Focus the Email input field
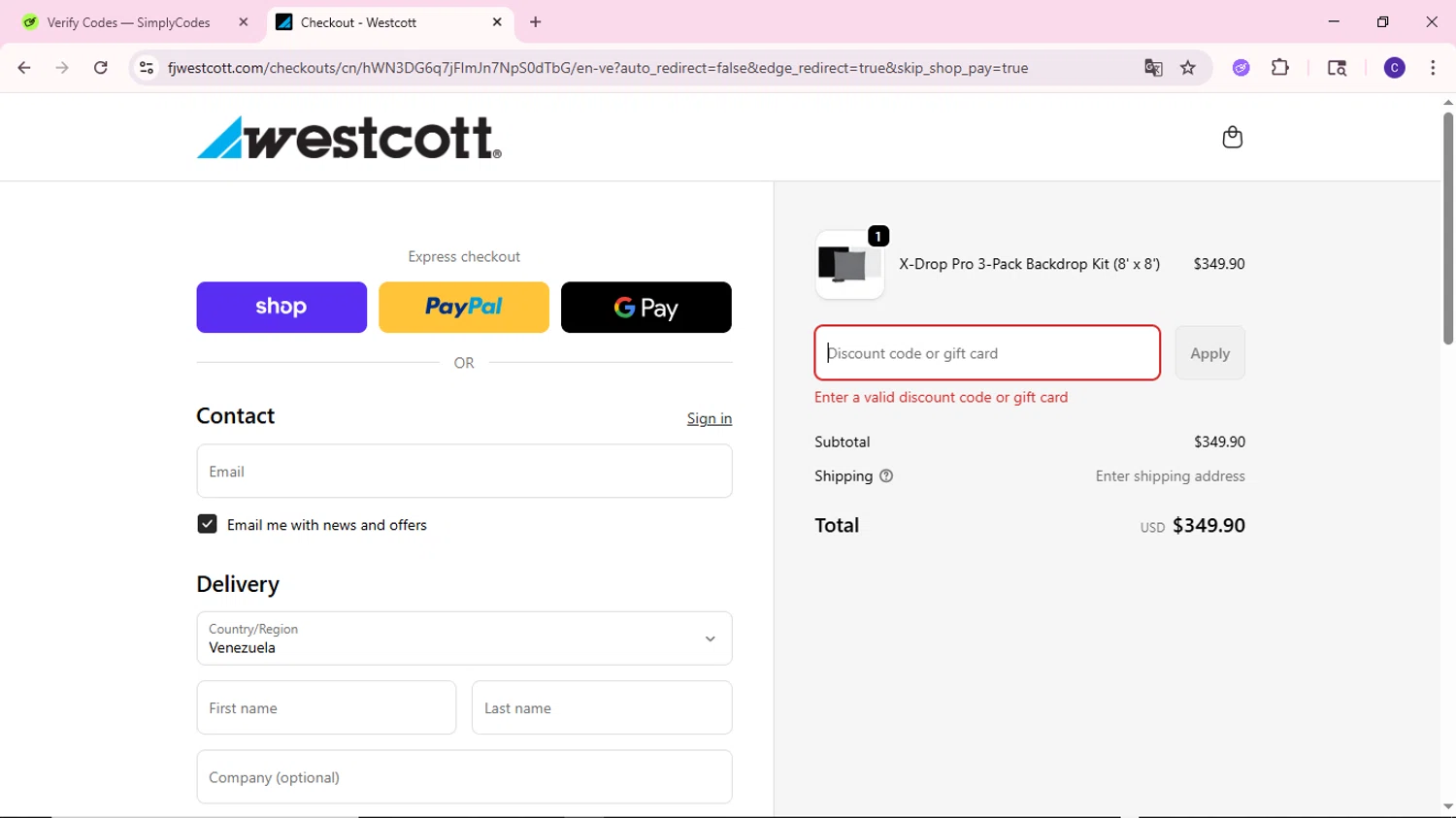Viewport: 1456px width, 818px height. [x=464, y=472]
